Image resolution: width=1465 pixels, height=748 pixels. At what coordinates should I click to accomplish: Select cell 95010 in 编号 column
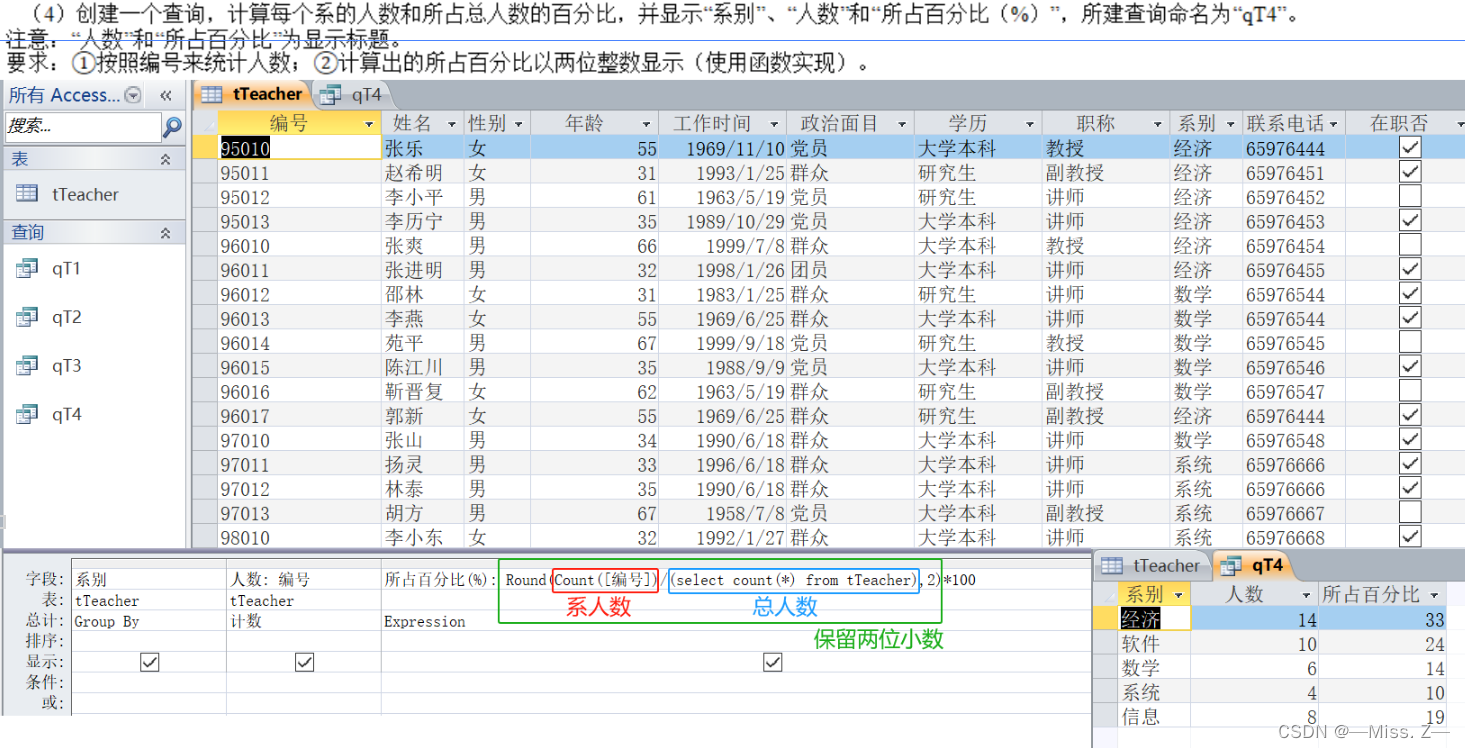299,148
